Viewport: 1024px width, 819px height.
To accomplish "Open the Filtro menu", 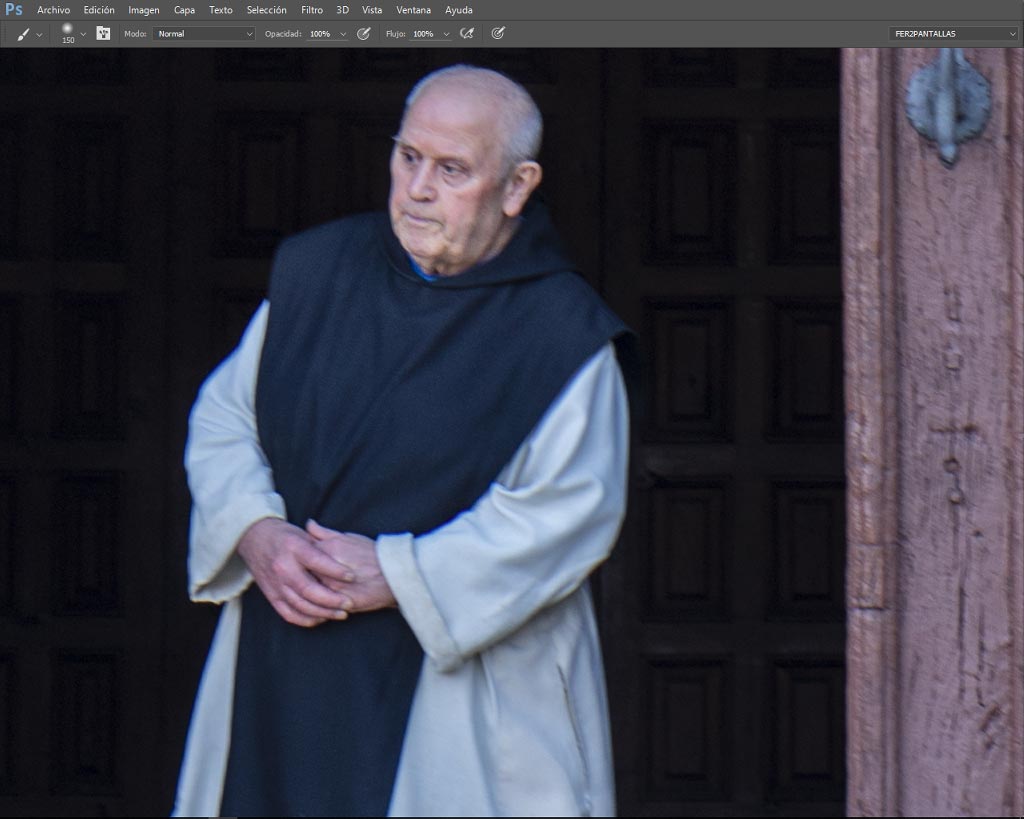I will (312, 10).
